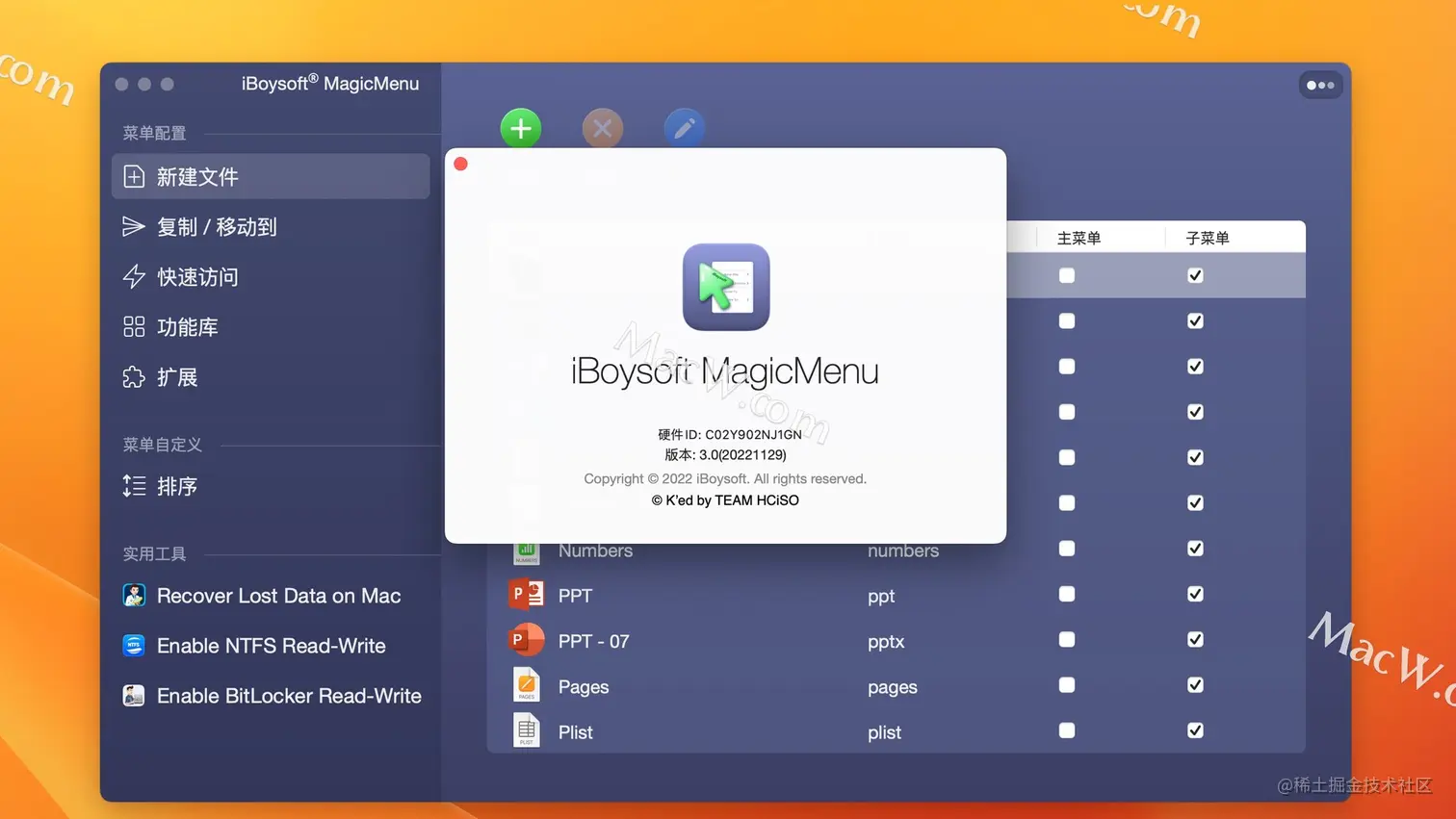Viewport: 1456px width, 819px height.
Task: Toggle 主菜单 checkbox for Numbers row
Action: (1067, 549)
